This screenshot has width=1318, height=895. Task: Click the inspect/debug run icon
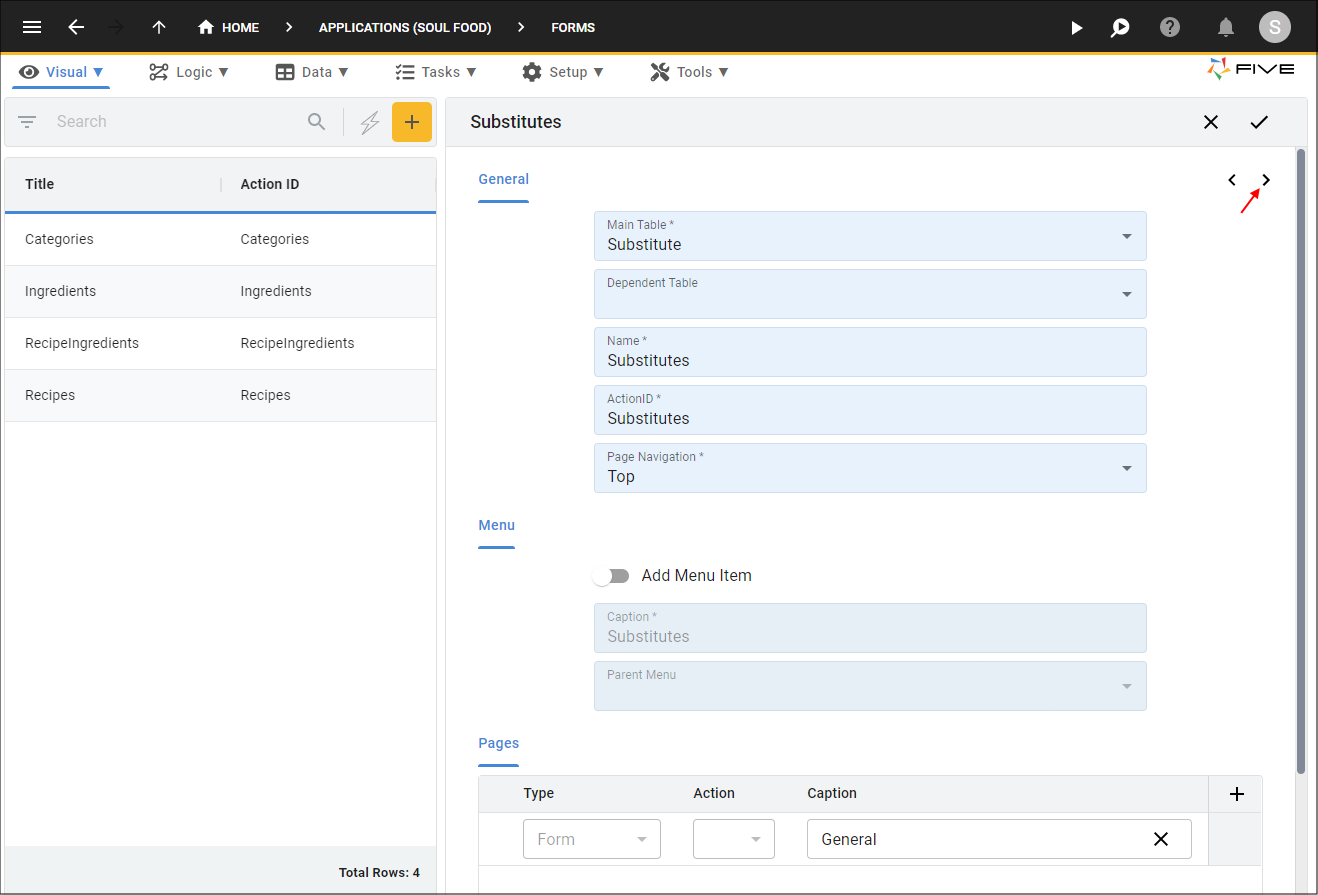pos(1120,27)
